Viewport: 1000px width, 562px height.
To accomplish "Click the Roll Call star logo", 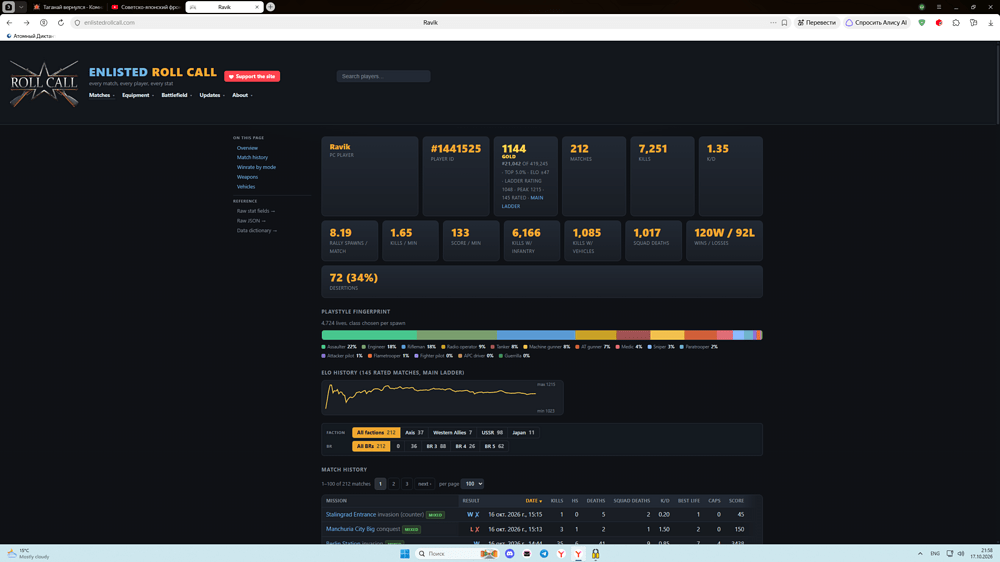I will (x=44, y=84).
